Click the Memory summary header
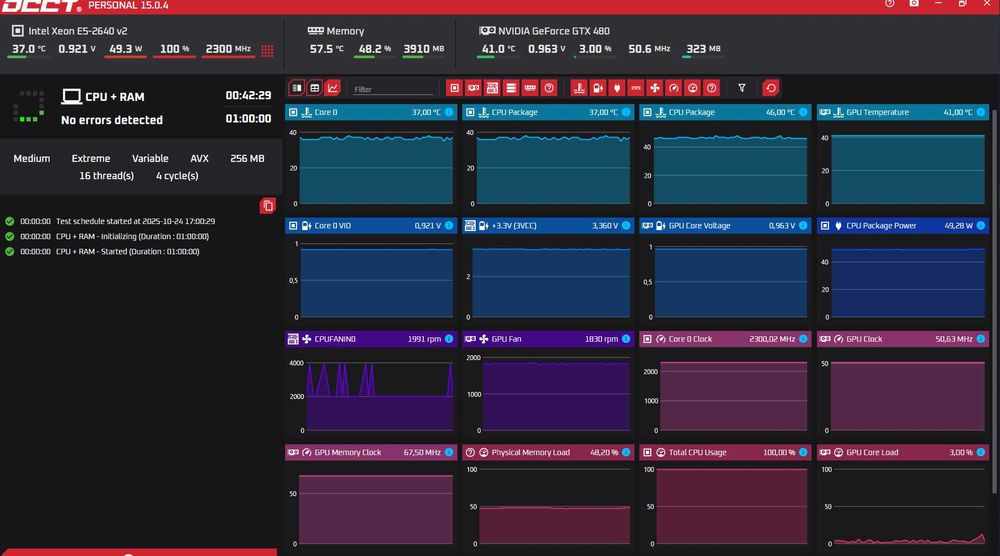Screen dimensions: 1000x556 pos(345,31)
